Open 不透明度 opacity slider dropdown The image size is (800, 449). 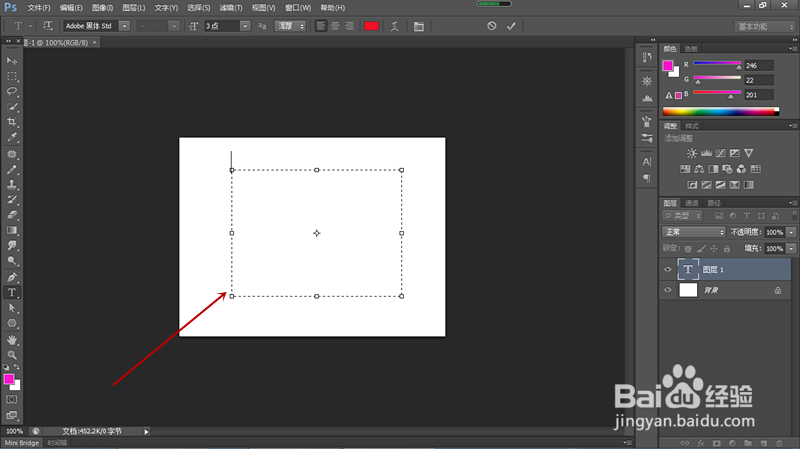tap(791, 232)
